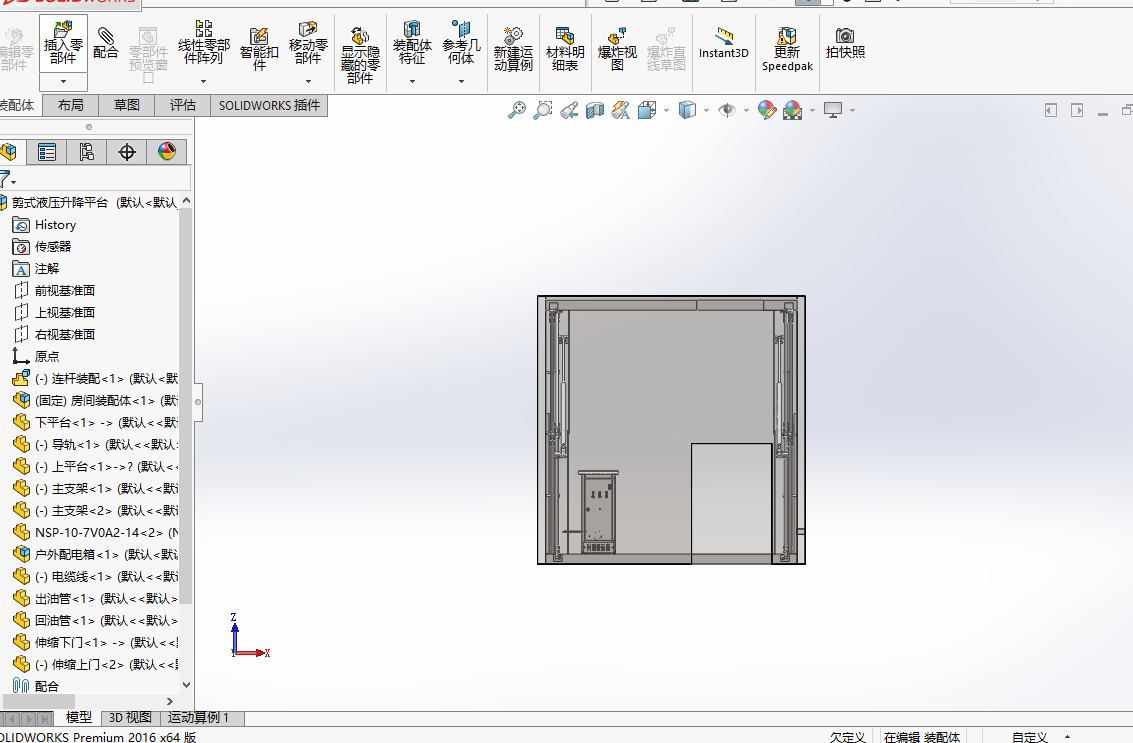This screenshot has height=743, width=1133.
Task: Toggle Hide/Show Items eye icon
Action: point(727,110)
